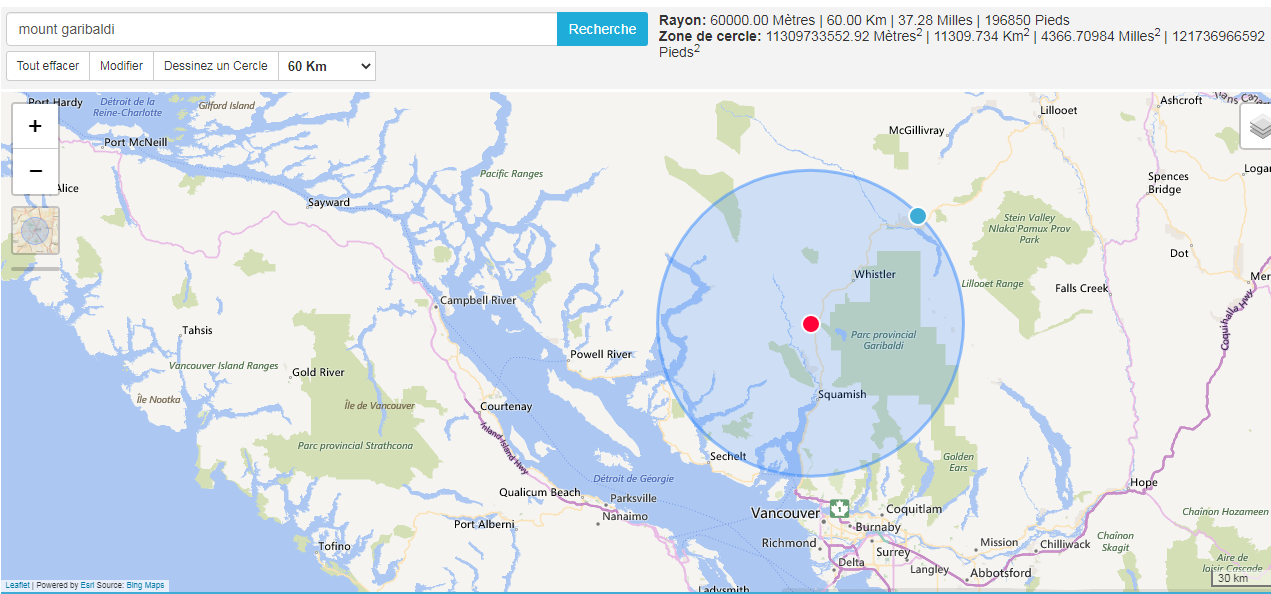Follow the Bing Maps source link

coord(145,585)
